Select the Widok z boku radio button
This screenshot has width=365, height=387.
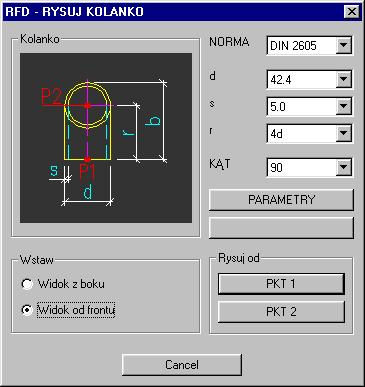pos(27,284)
